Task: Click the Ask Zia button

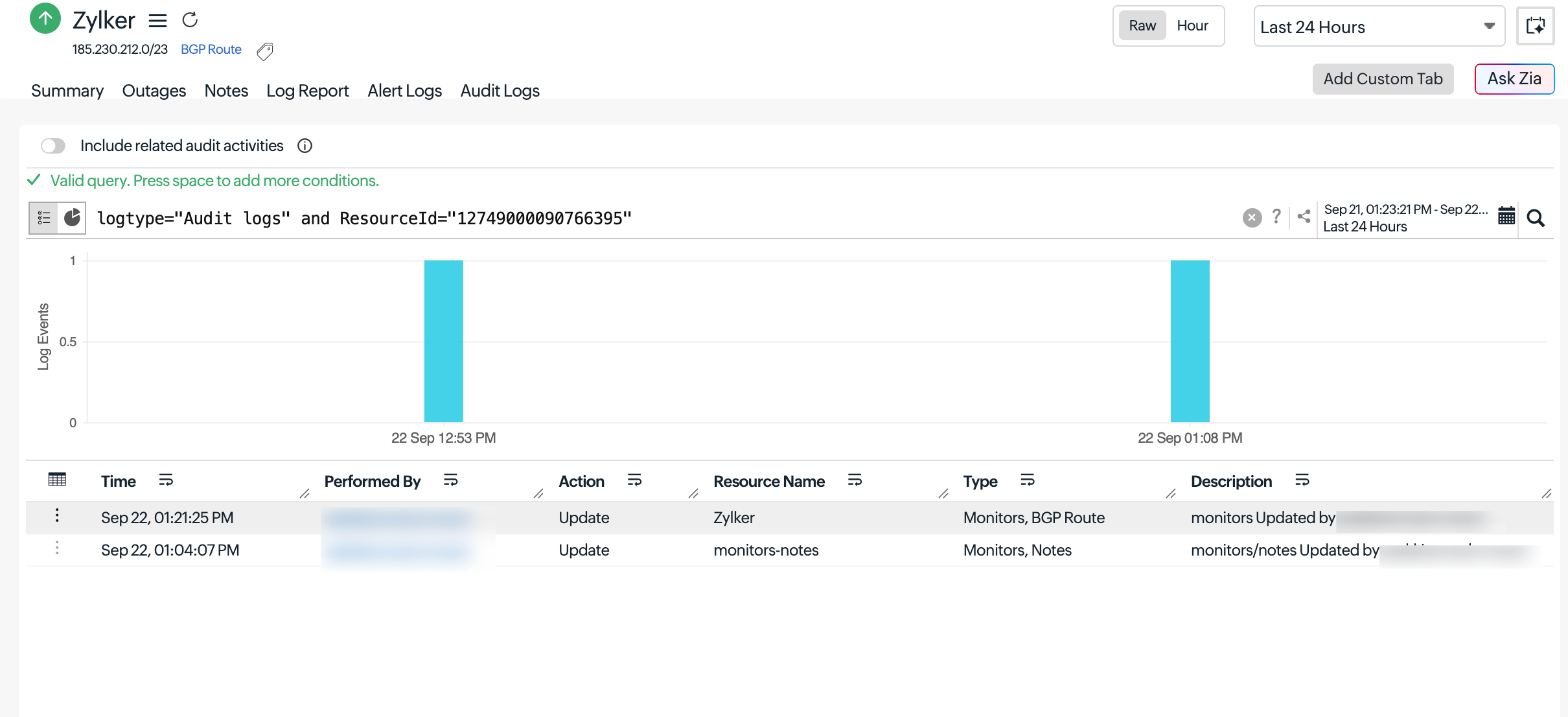Action: tap(1514, 79)
